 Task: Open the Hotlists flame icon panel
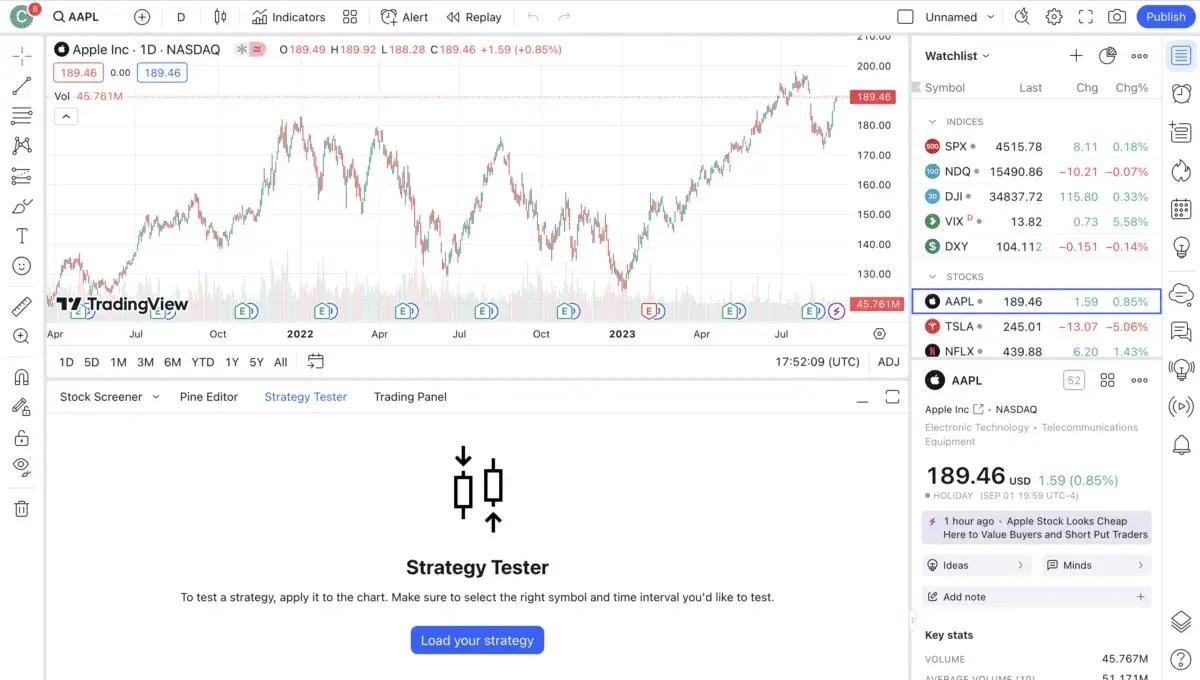coord(1180,170)
